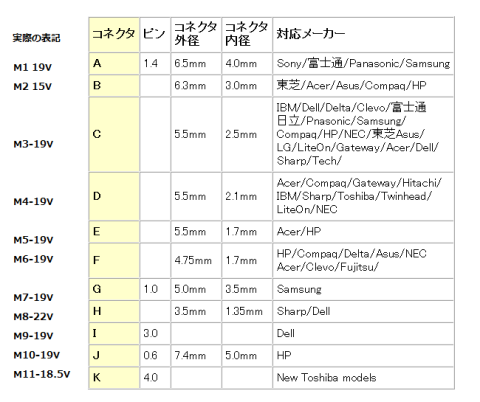Click the HP maker cell in row J

(x=363, y=356)
